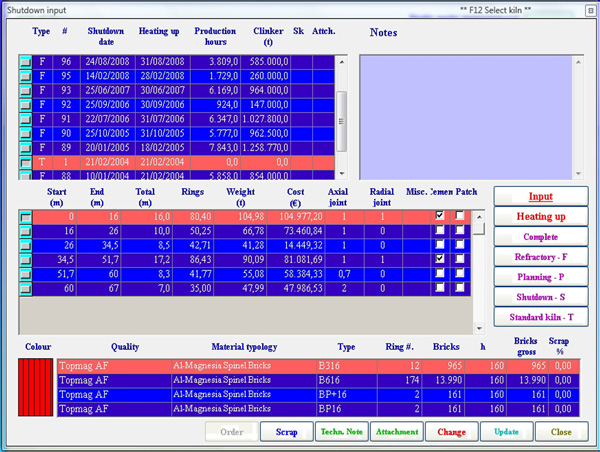600x452 pixels.
Task: Click the Attachment button
Action: (x=397, y=432)
